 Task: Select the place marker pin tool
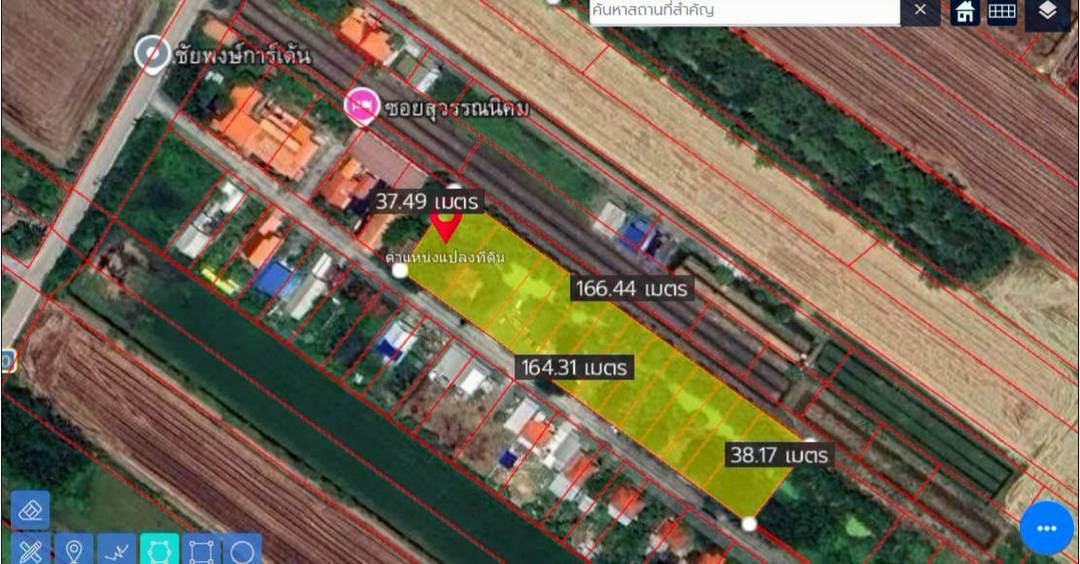pyautogui.click(x=74, y=549)
